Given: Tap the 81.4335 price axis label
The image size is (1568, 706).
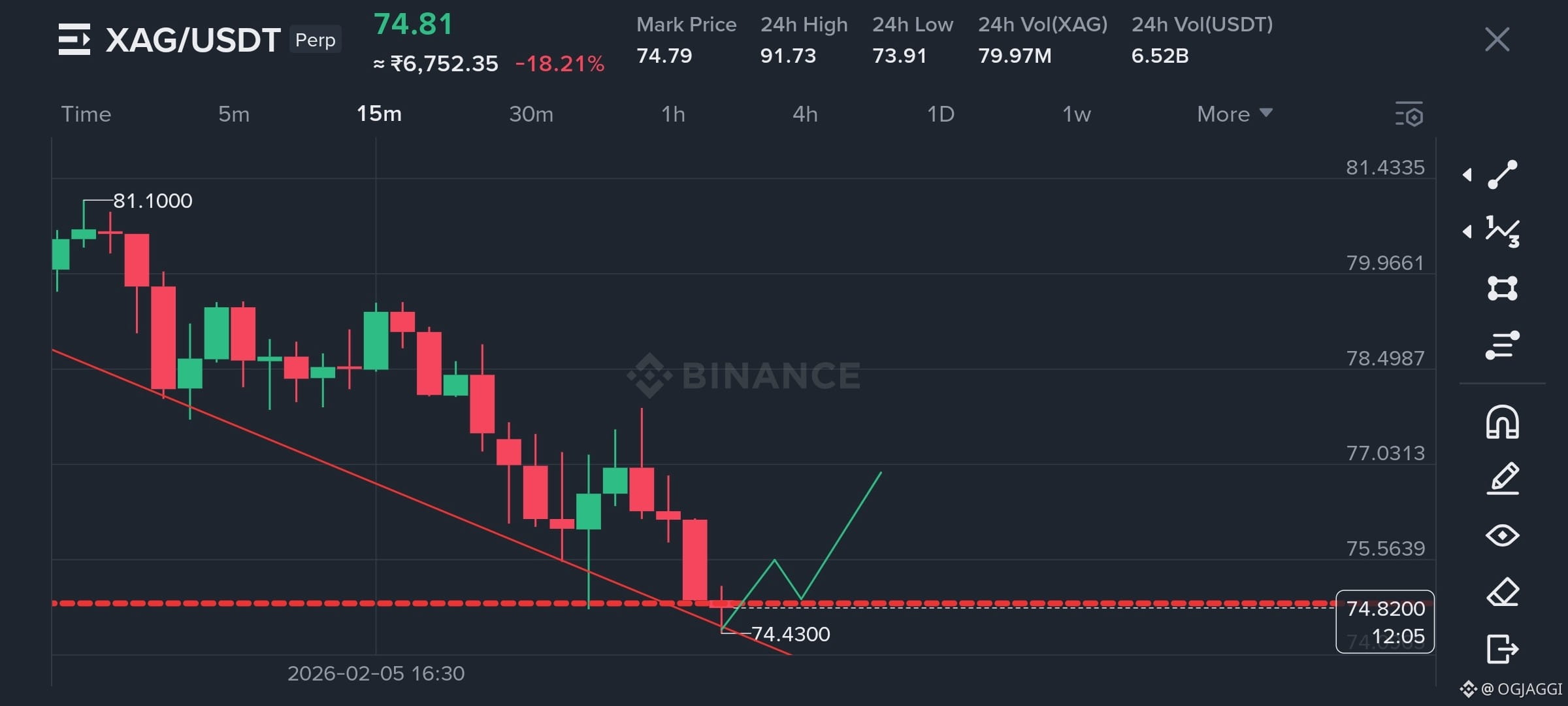Looking at the screenshot, I should pos(1385,168).
